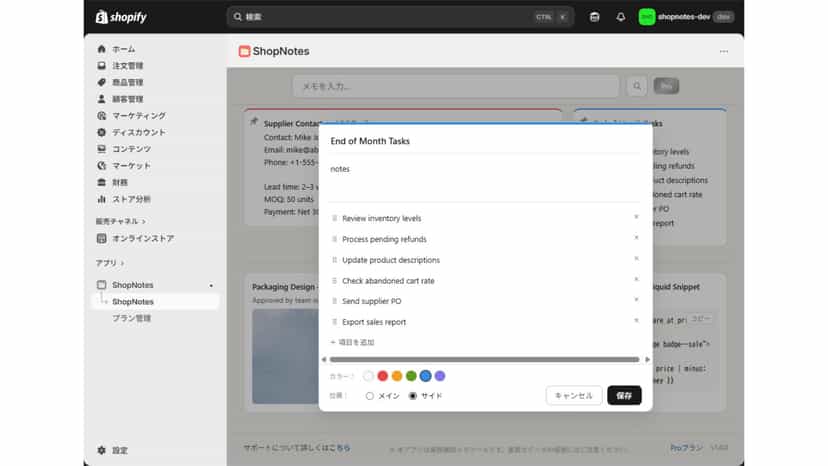
Task: Click the top search field
Action: 400,17
